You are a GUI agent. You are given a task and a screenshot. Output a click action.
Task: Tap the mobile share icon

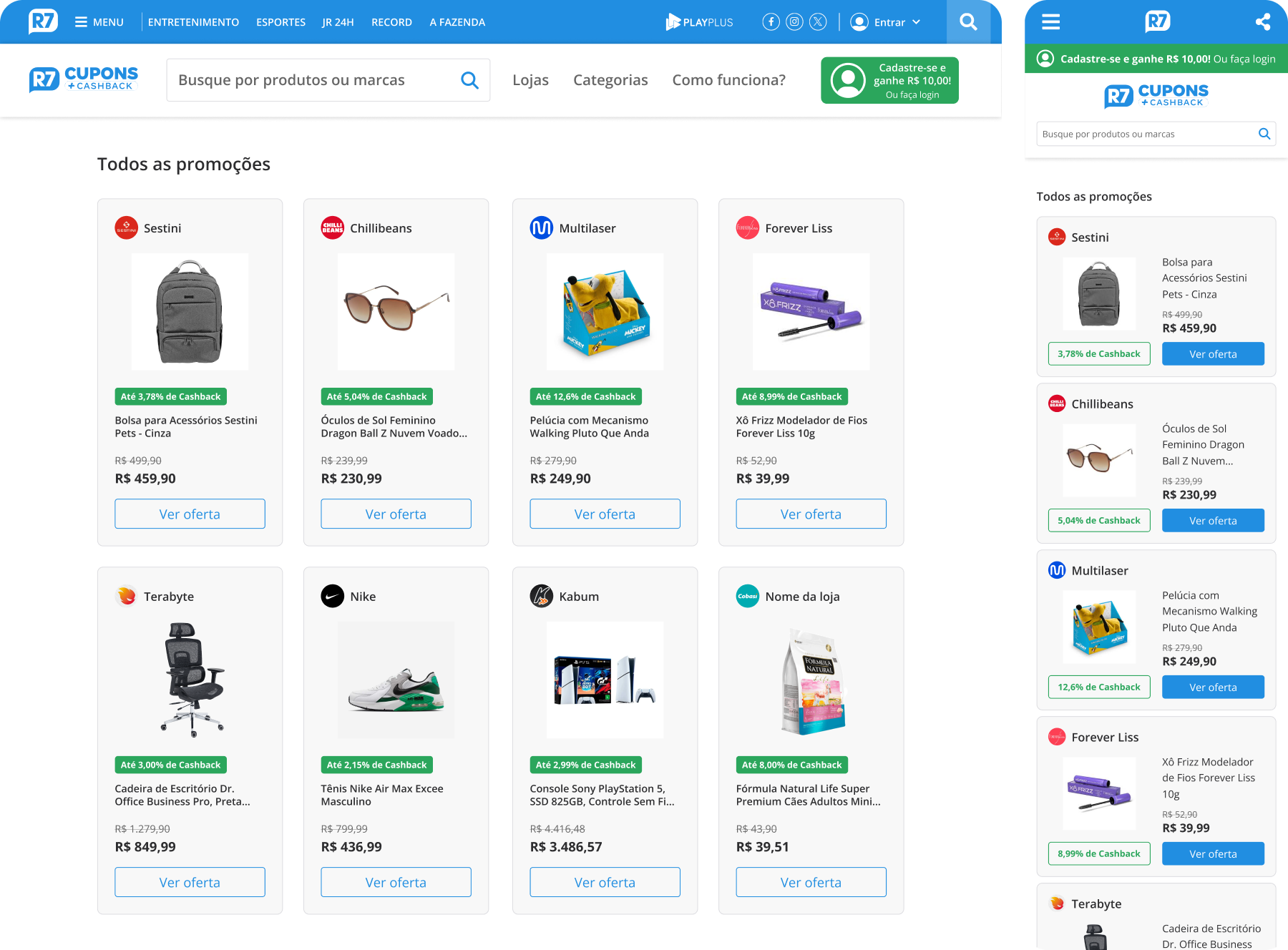[x=1263, y=22]
